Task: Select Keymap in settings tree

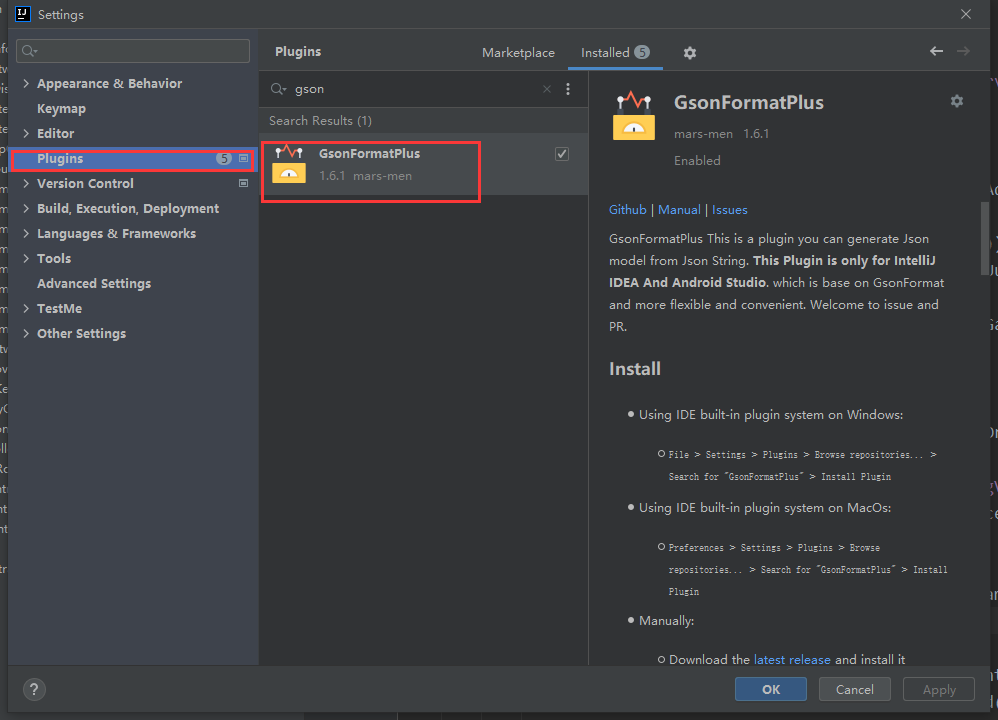Action: (x=61, y=109)
